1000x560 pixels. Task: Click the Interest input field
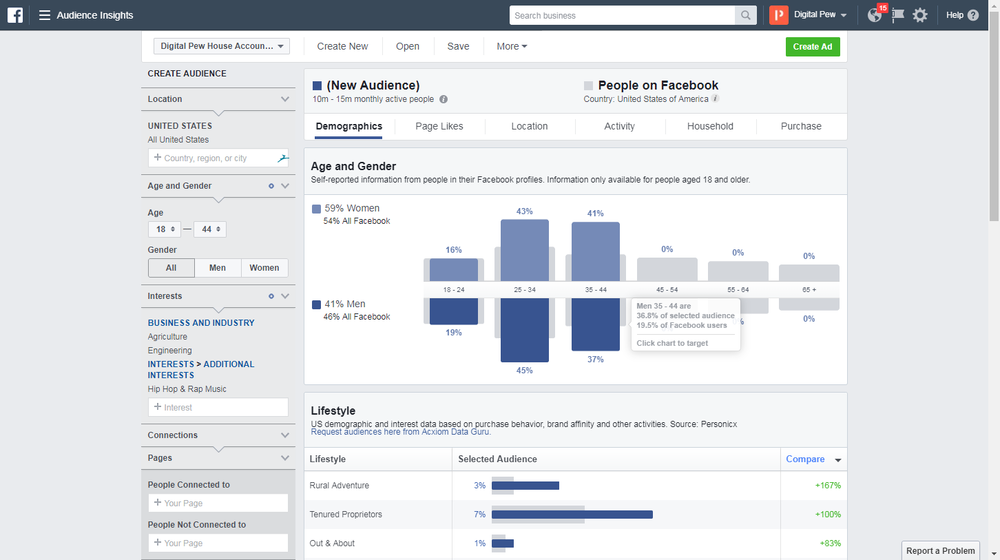point(218,407)
